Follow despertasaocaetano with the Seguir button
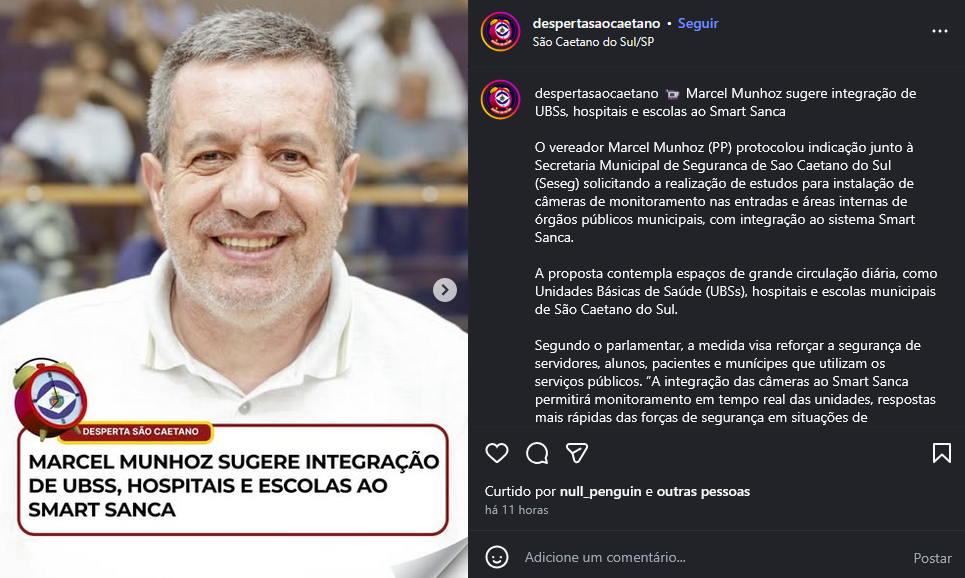 [698, 23]
